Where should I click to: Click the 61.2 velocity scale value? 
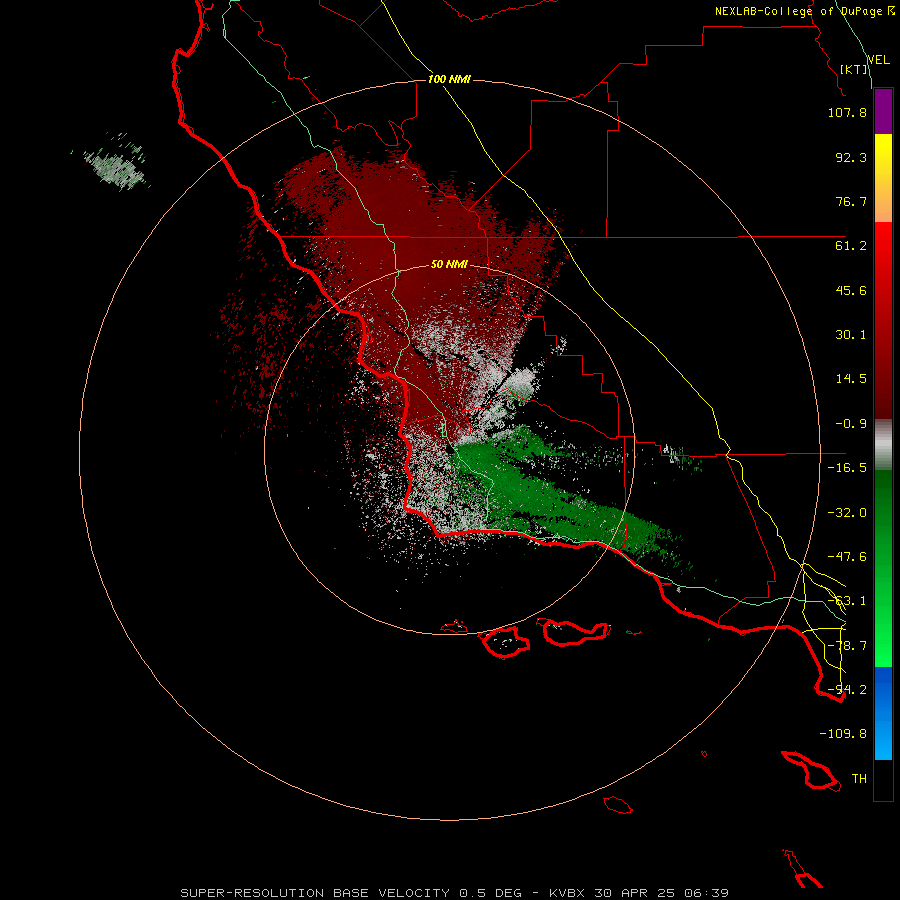click(851, 246)
